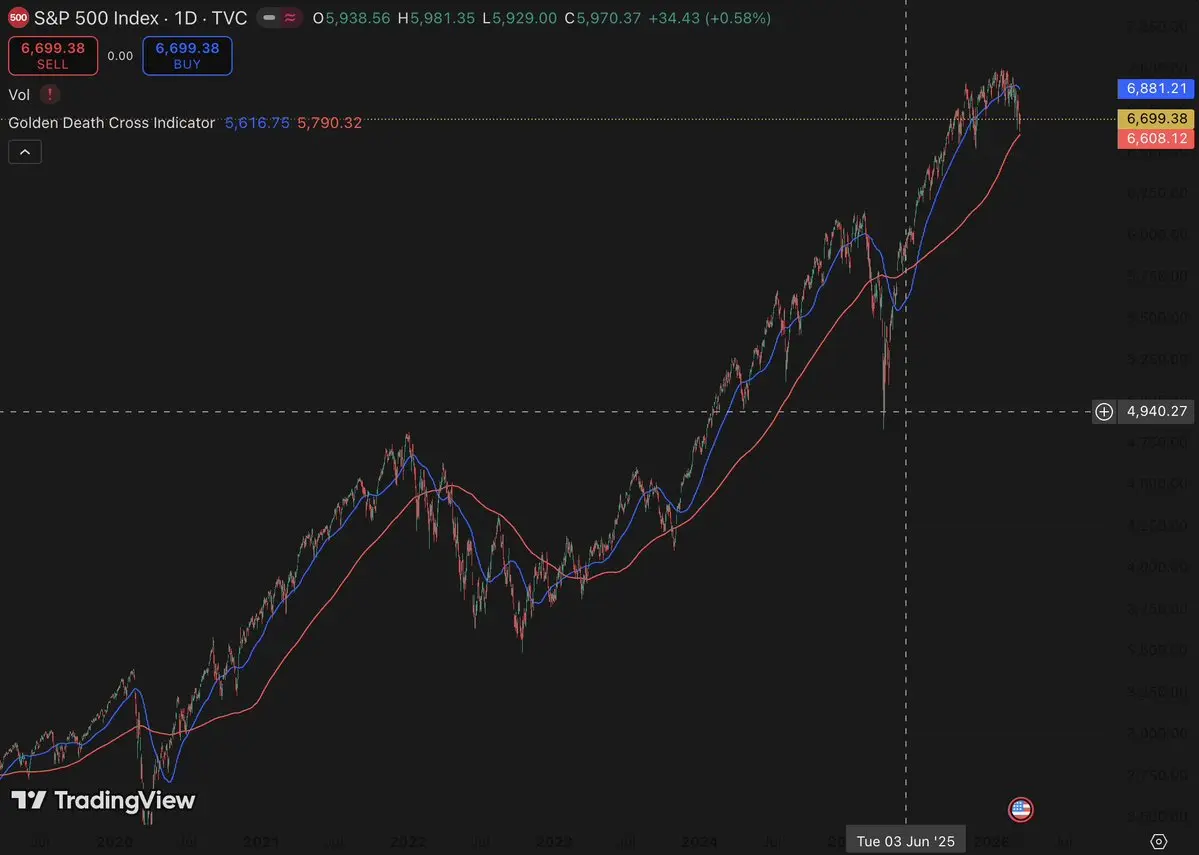
Task: Click the +34.43 (+0.58%) change value
Action: (x=710, y=18)
